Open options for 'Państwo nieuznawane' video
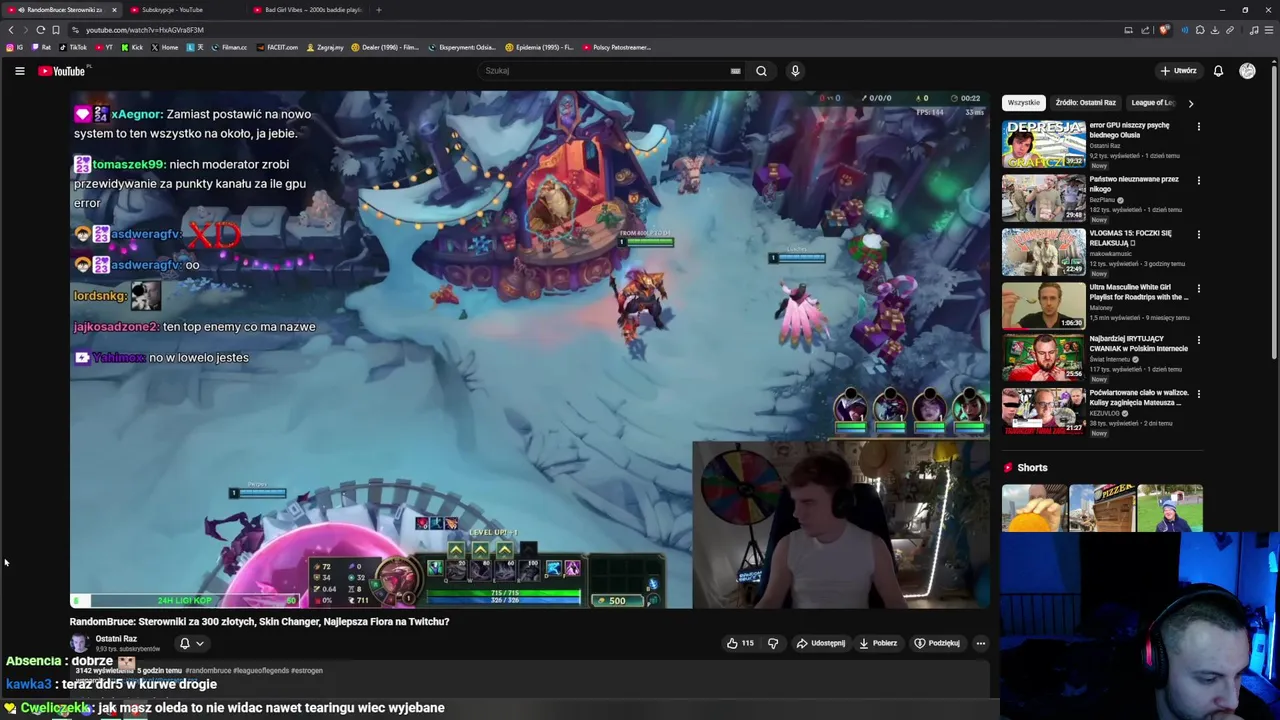 pos(1198,181)
